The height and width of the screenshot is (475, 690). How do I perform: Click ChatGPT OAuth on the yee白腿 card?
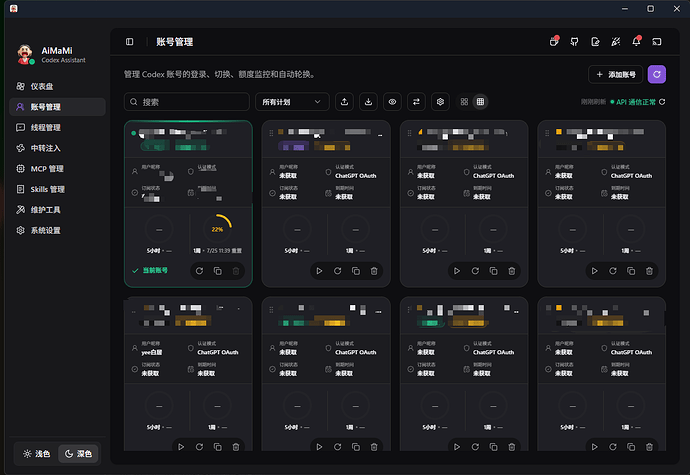coord(217,352)
